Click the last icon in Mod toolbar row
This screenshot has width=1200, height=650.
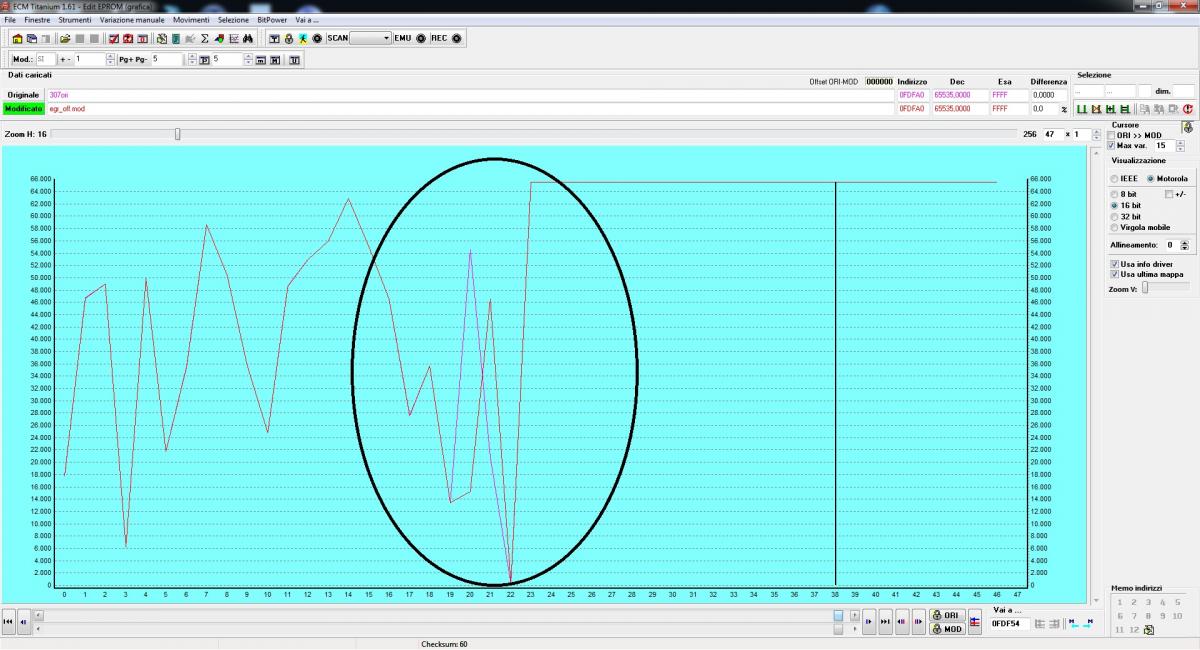click(294, 60)
